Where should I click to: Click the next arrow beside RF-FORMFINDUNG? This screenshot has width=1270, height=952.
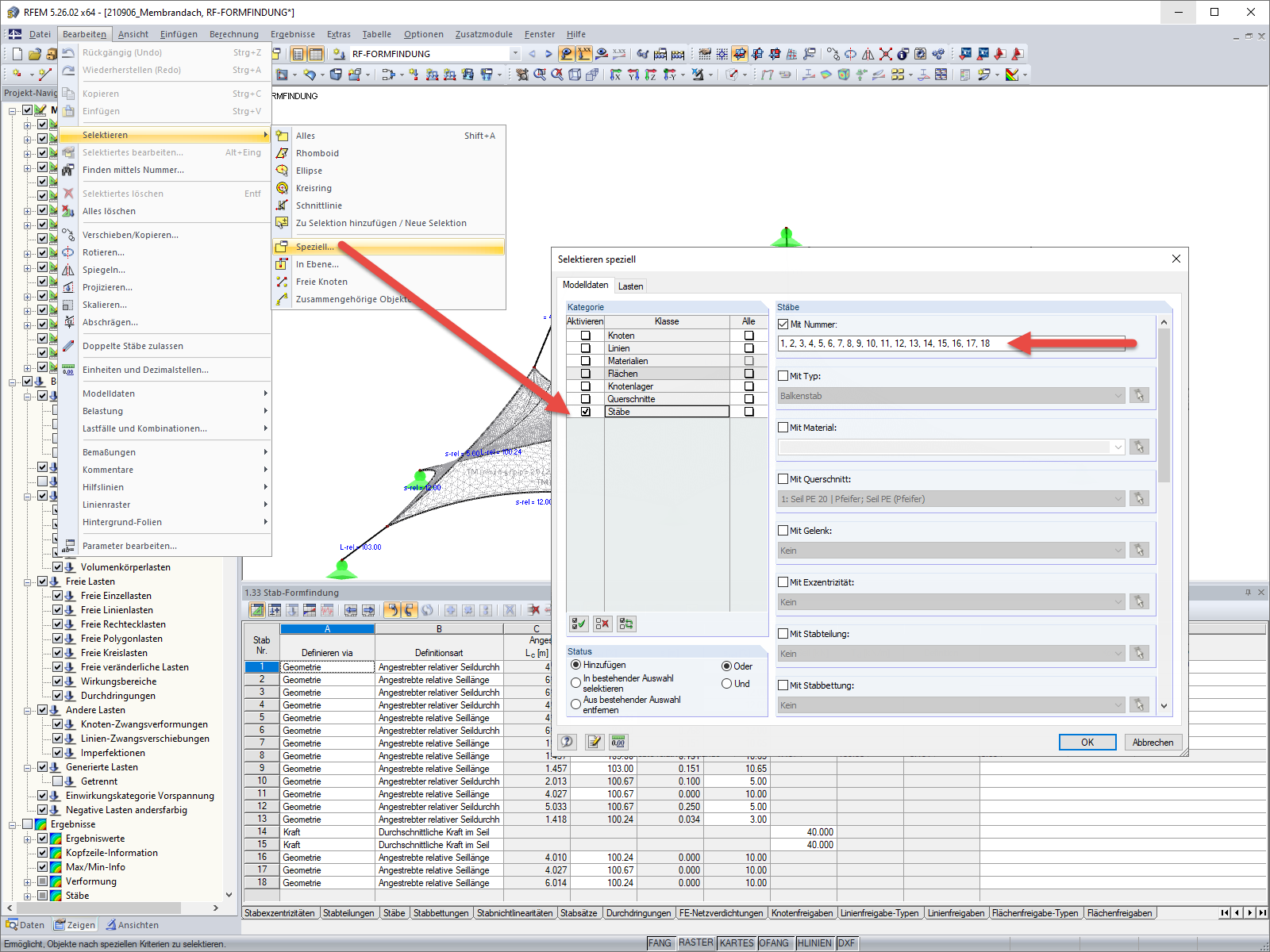548,54
